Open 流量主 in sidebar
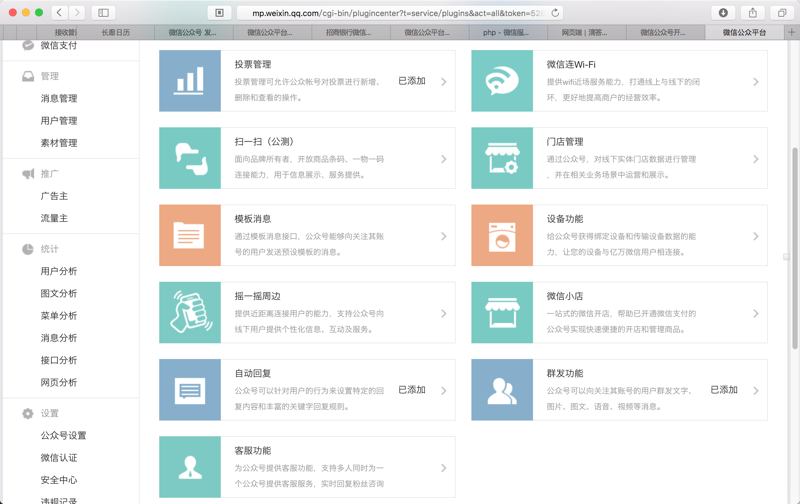The height and width of the screenshot is (504, 800). tap(54, 218)
